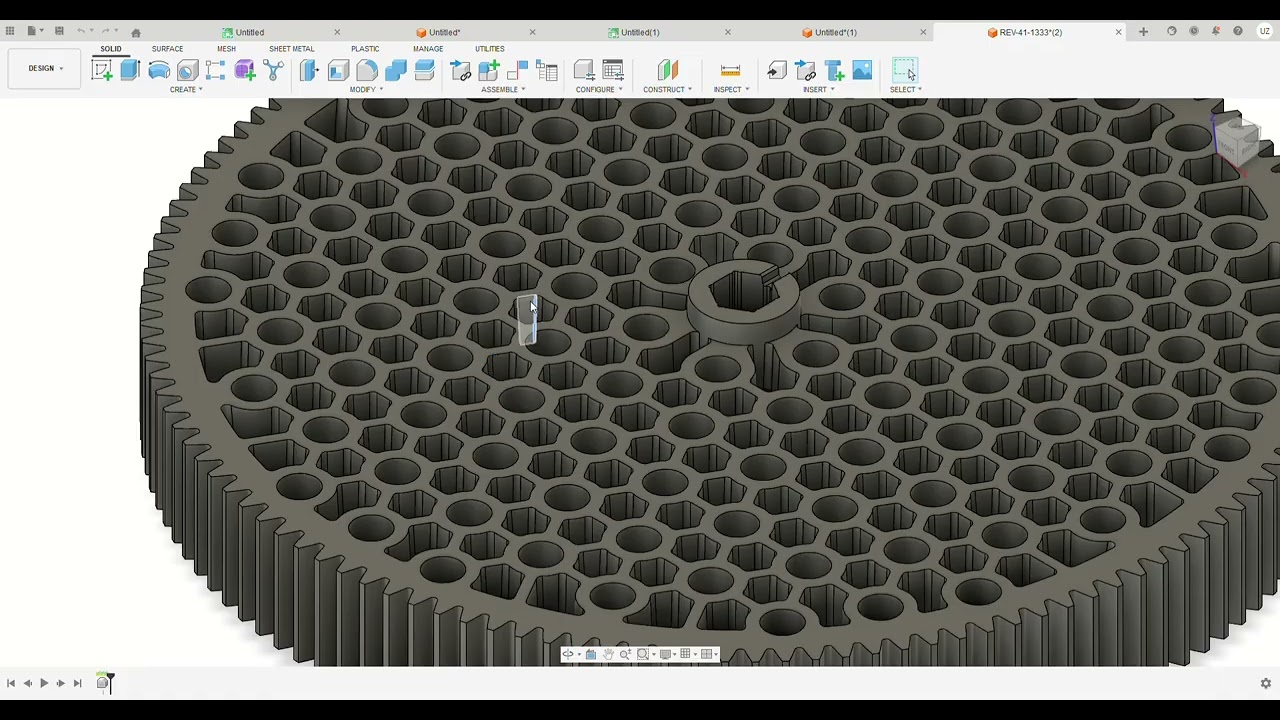
Task: Select the Revolve tool
Action: tap(159, 70)
